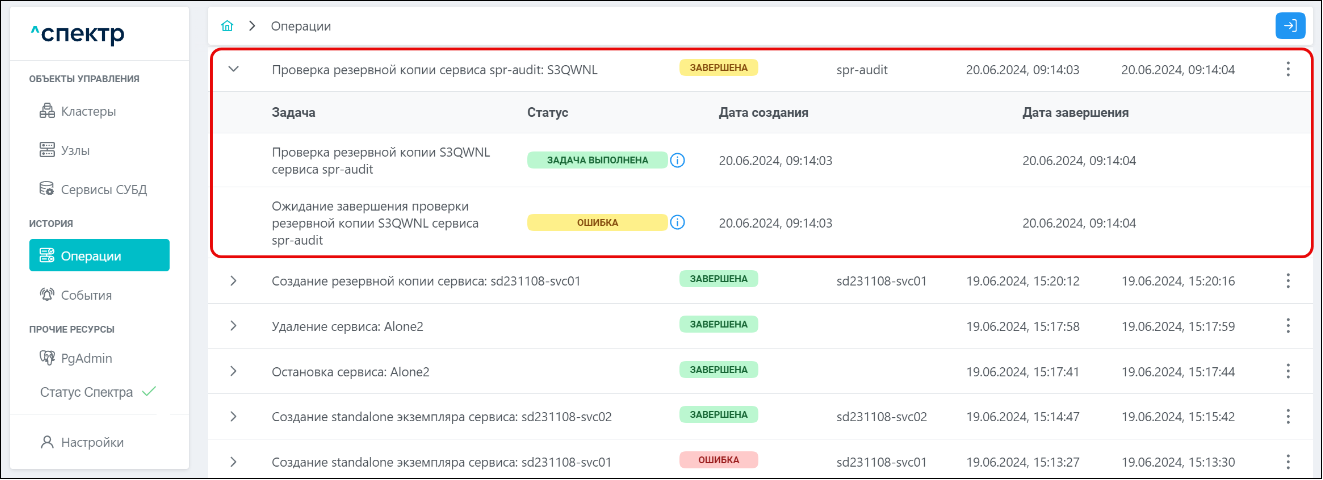Click the logout icon button
Screen dimensions: 1323x480
click(1290, 26)
